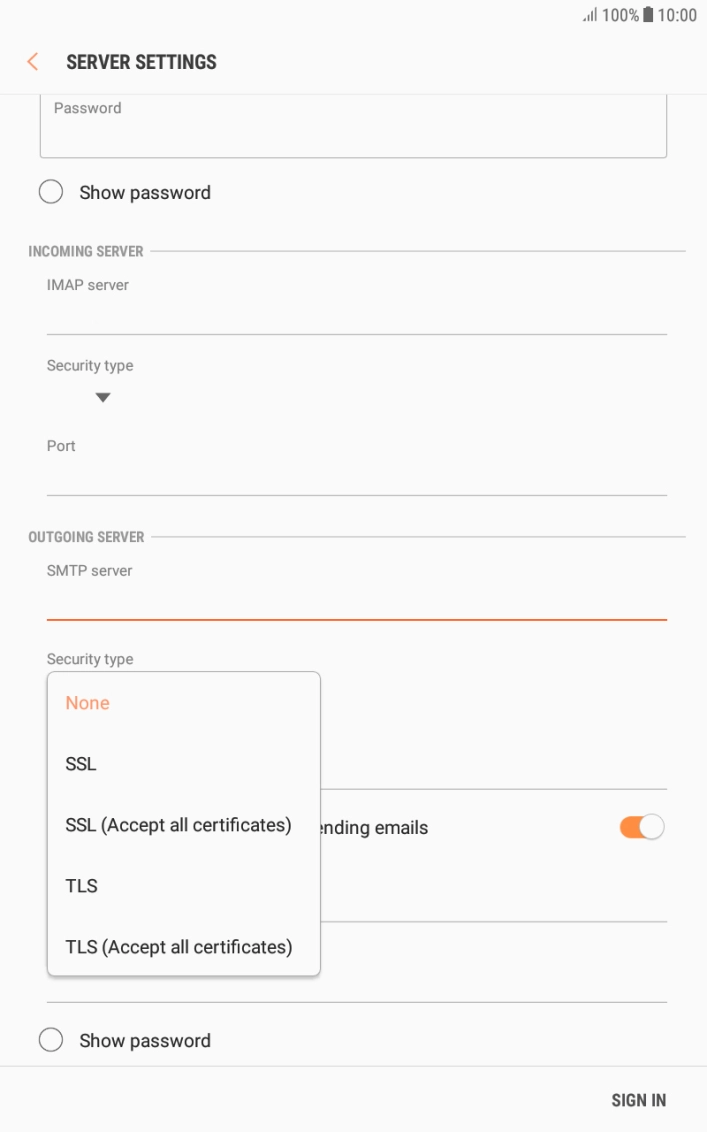Select TLS security type
707x1132 pixels.
tap(79, 886)
